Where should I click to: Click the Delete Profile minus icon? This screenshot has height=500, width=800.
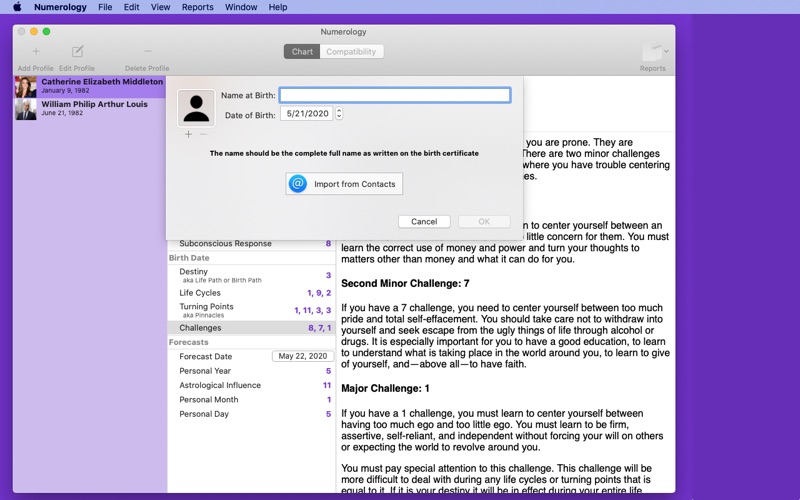click(x=147, y=51)
